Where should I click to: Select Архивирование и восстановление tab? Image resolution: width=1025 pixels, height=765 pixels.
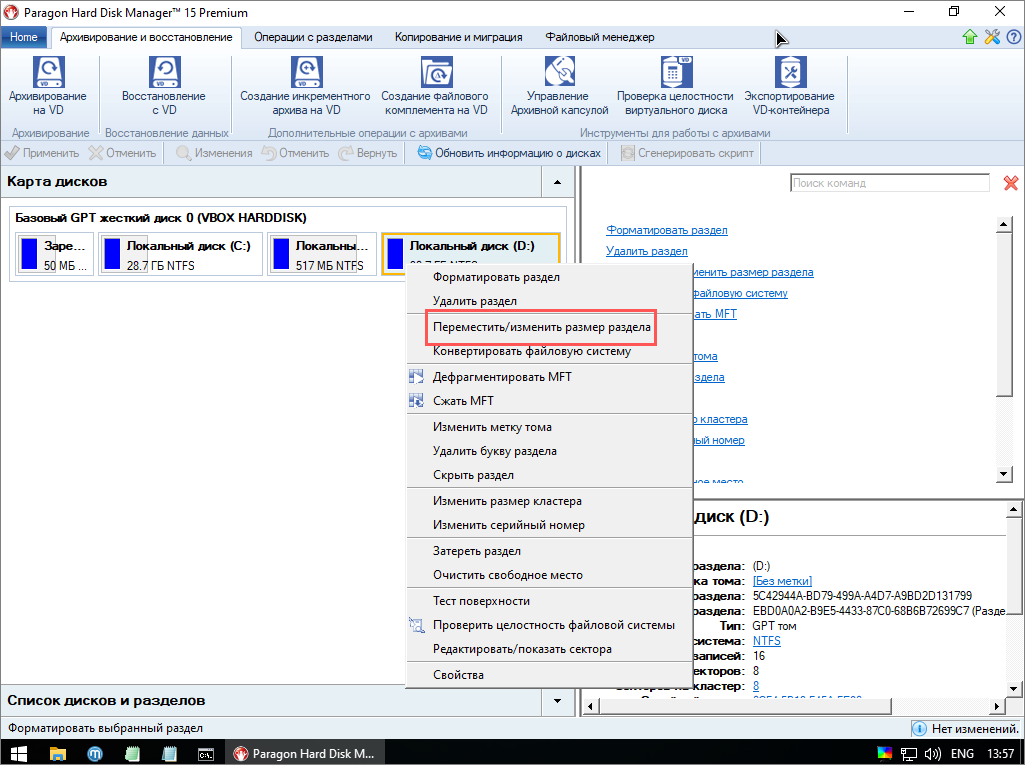146,37
